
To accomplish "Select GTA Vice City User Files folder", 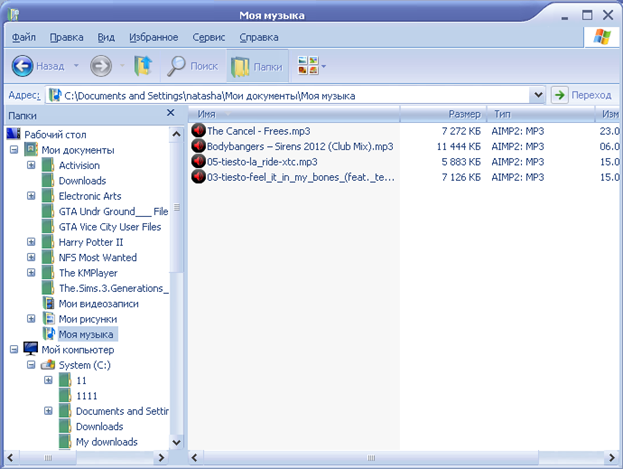I will 110,227.
